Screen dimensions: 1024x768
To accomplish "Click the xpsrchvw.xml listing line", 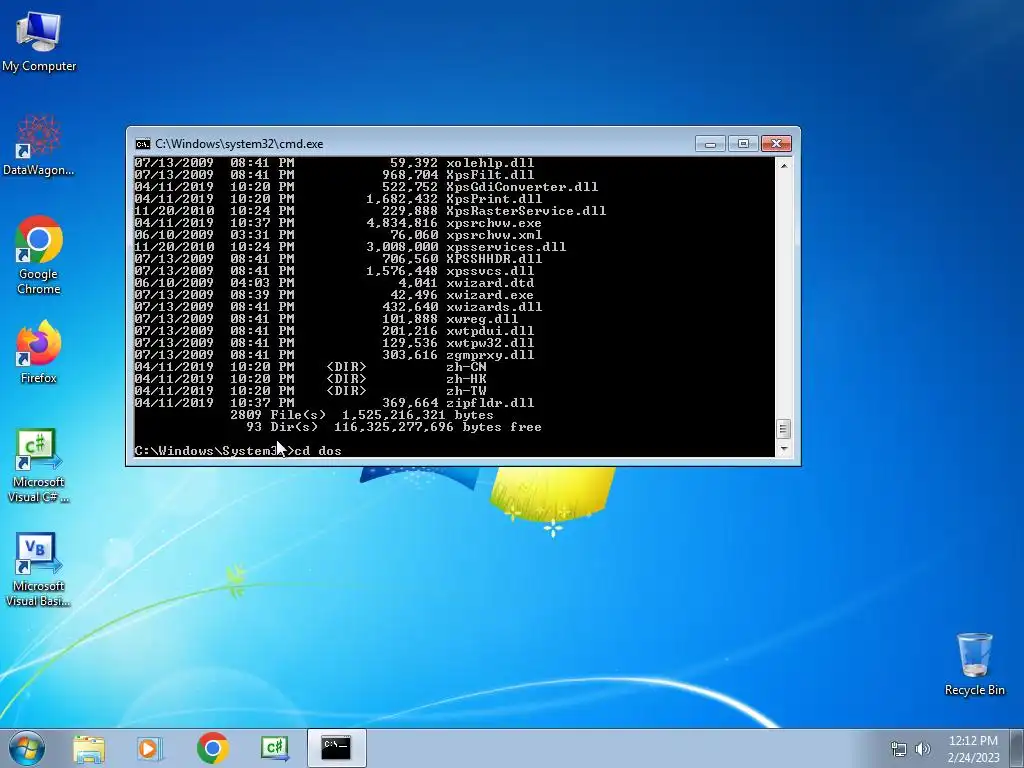I will tap(338, 234).
